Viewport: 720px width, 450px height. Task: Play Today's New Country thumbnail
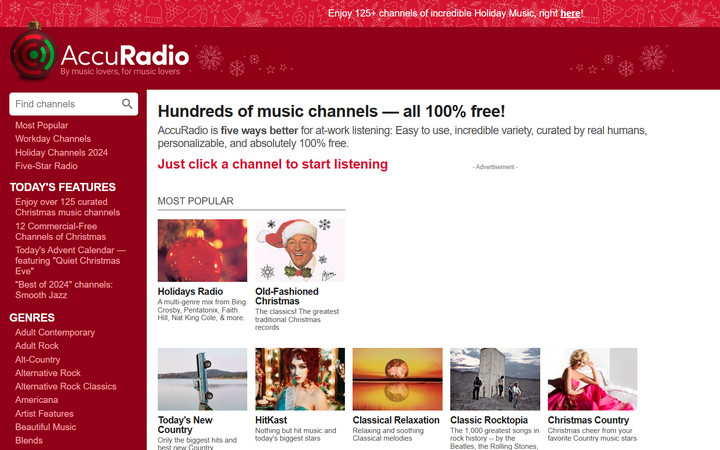click(x=202, y=379)
